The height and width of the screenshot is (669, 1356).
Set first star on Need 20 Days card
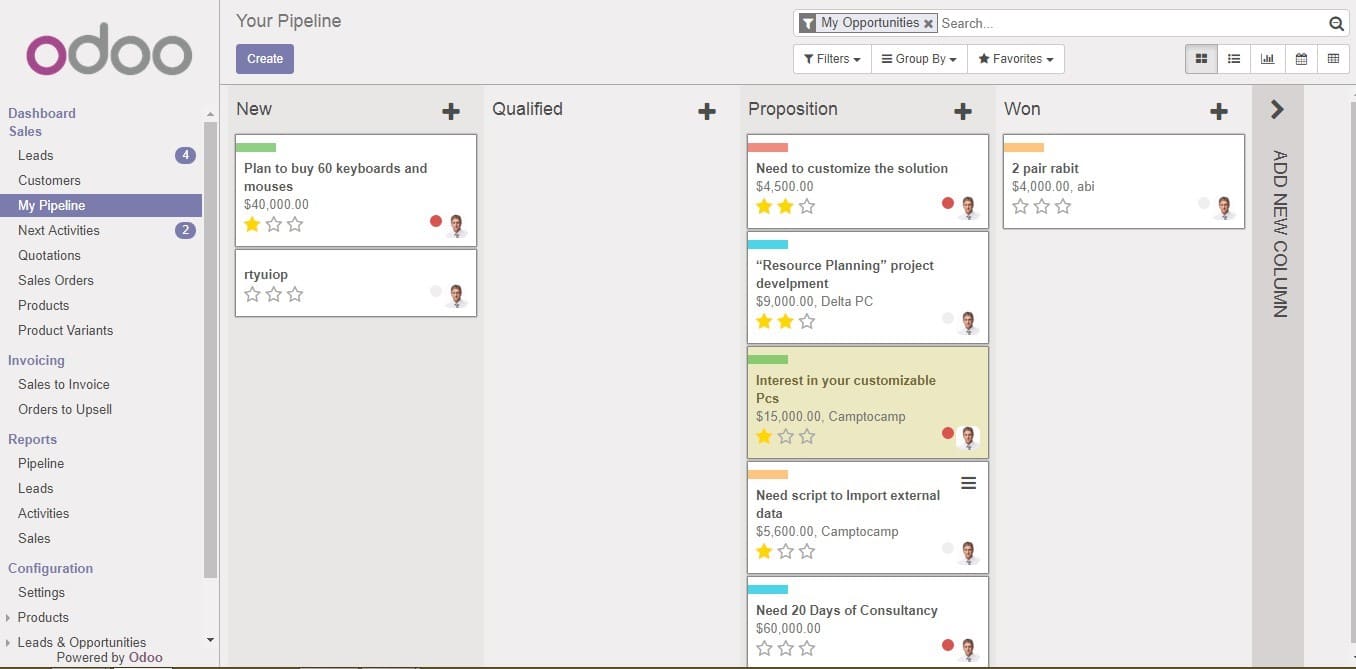(764, 649)
